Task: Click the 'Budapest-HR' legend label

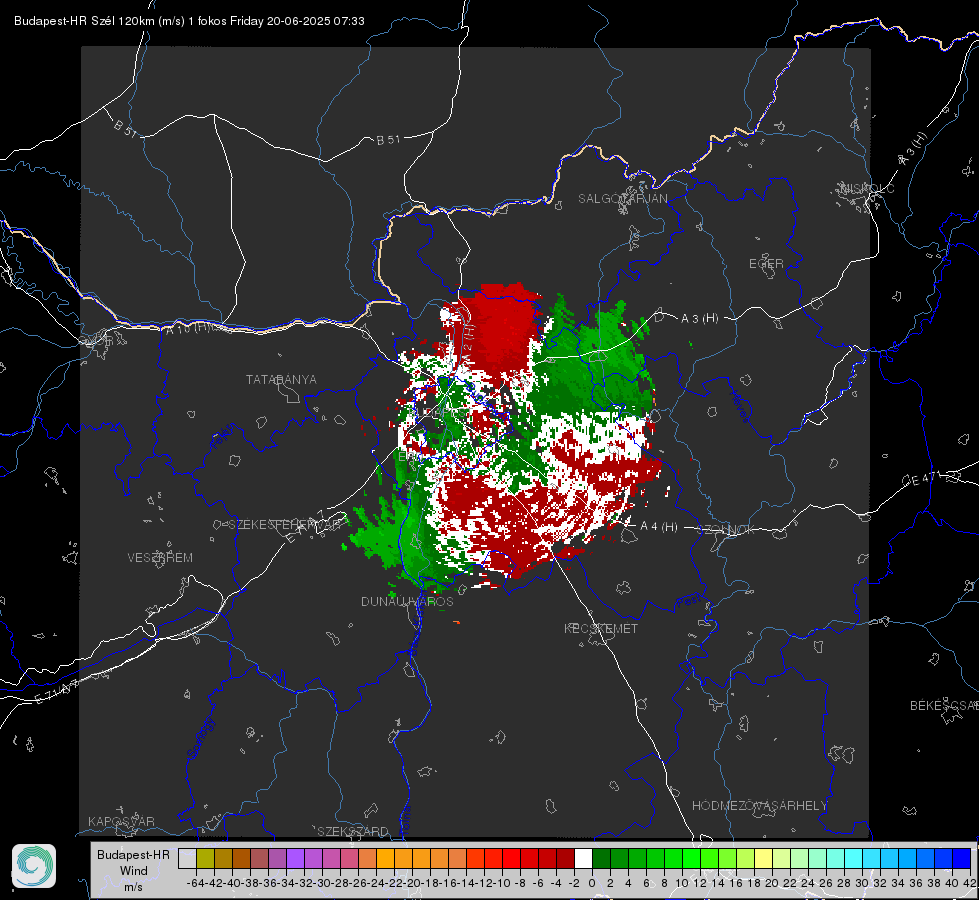Action: (x=133, y=855)
